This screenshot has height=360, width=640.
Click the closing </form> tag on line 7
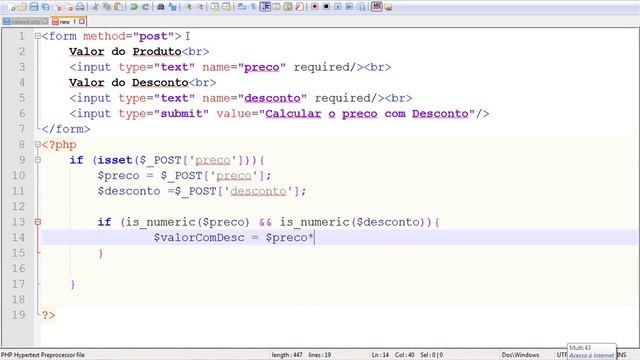[66, 129]
